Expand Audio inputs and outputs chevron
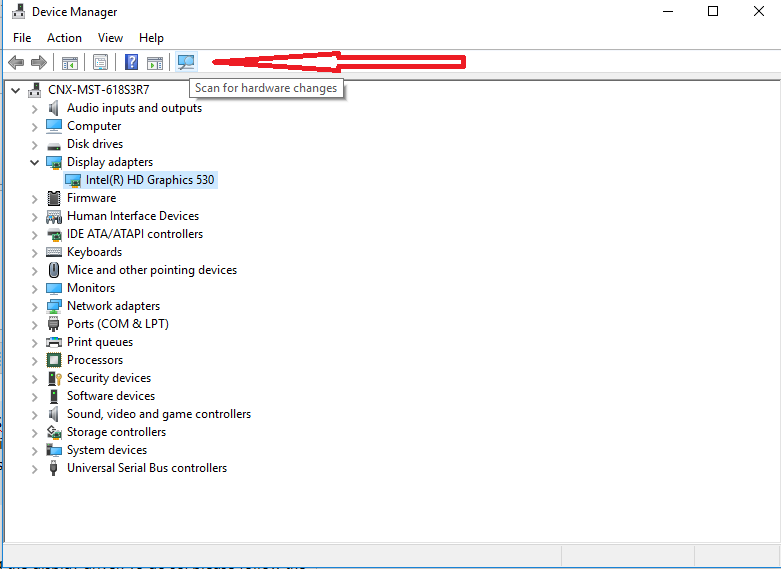Viewport: 781px width, 574px height. 34,109
